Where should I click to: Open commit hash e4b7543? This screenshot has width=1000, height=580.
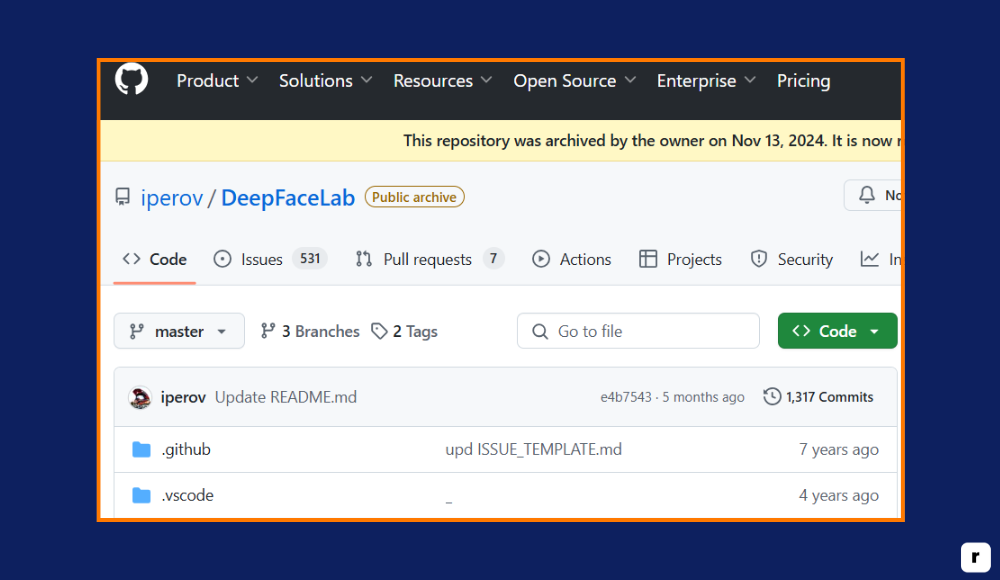[626, 398]
